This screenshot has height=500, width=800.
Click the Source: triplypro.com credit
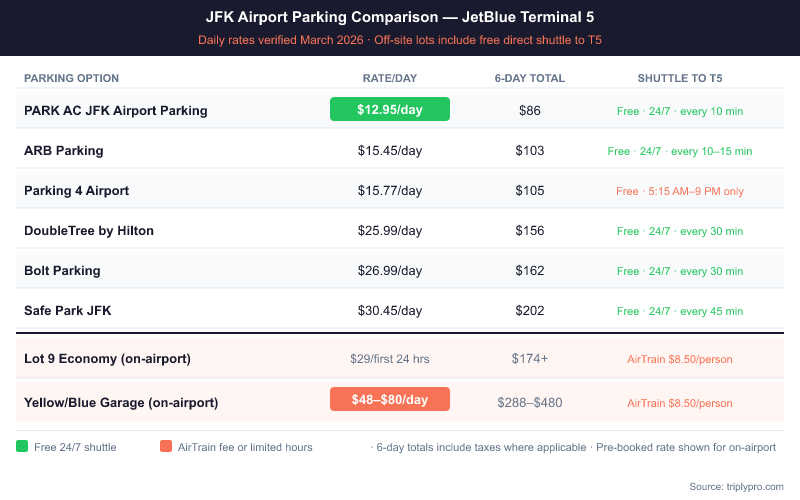[737, 486]
